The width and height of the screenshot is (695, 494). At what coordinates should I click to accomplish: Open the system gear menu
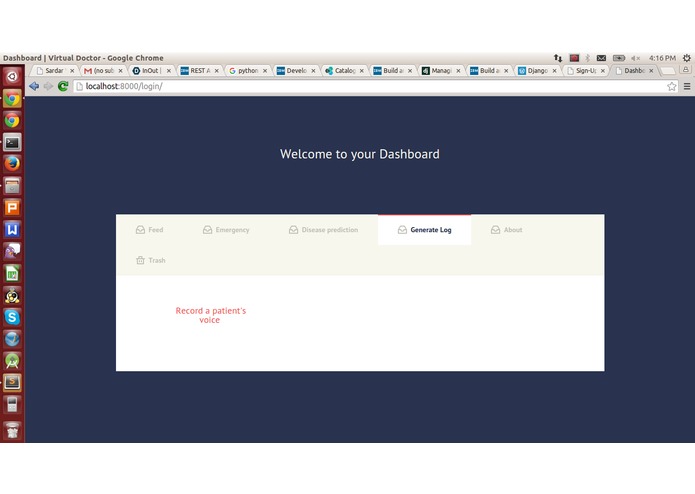(x=687, y=58)
